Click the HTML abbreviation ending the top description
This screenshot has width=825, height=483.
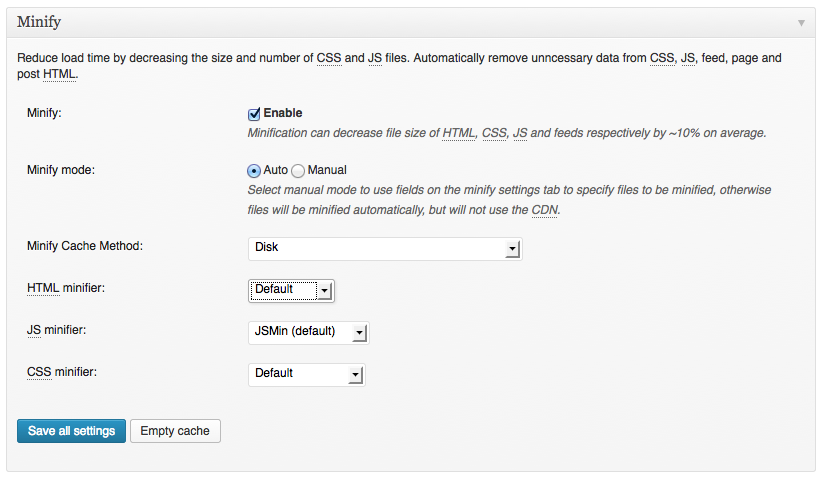pyautogui.click(x=60, y=75)
